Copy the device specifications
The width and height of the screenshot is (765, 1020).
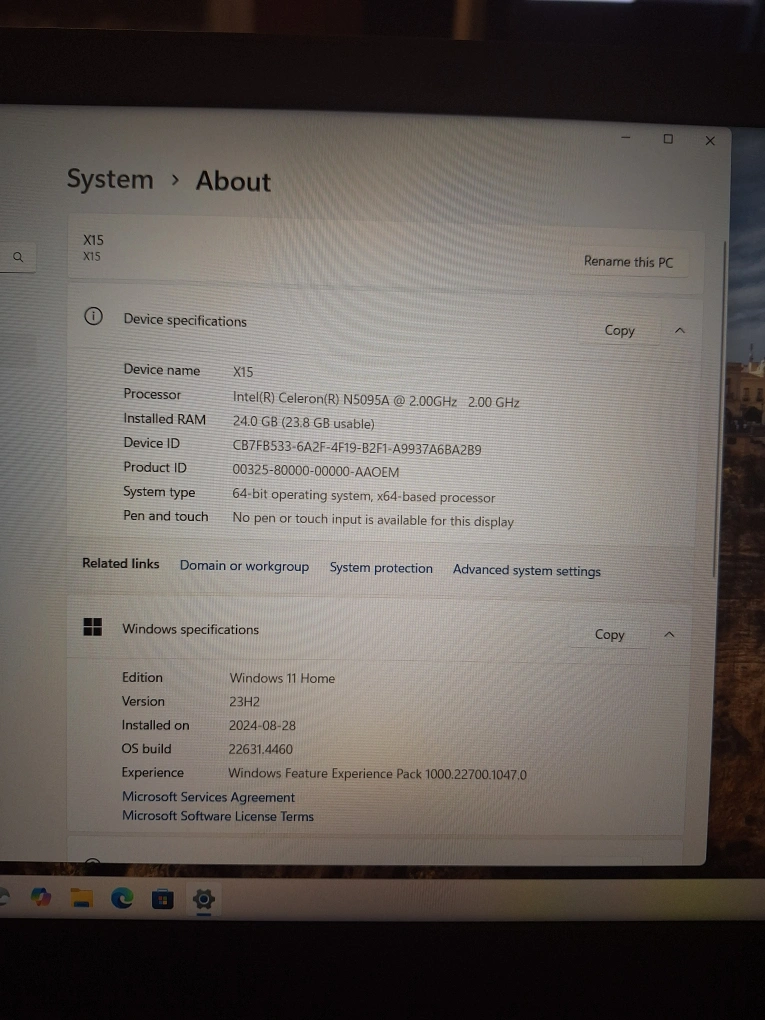tap(619, 330)
